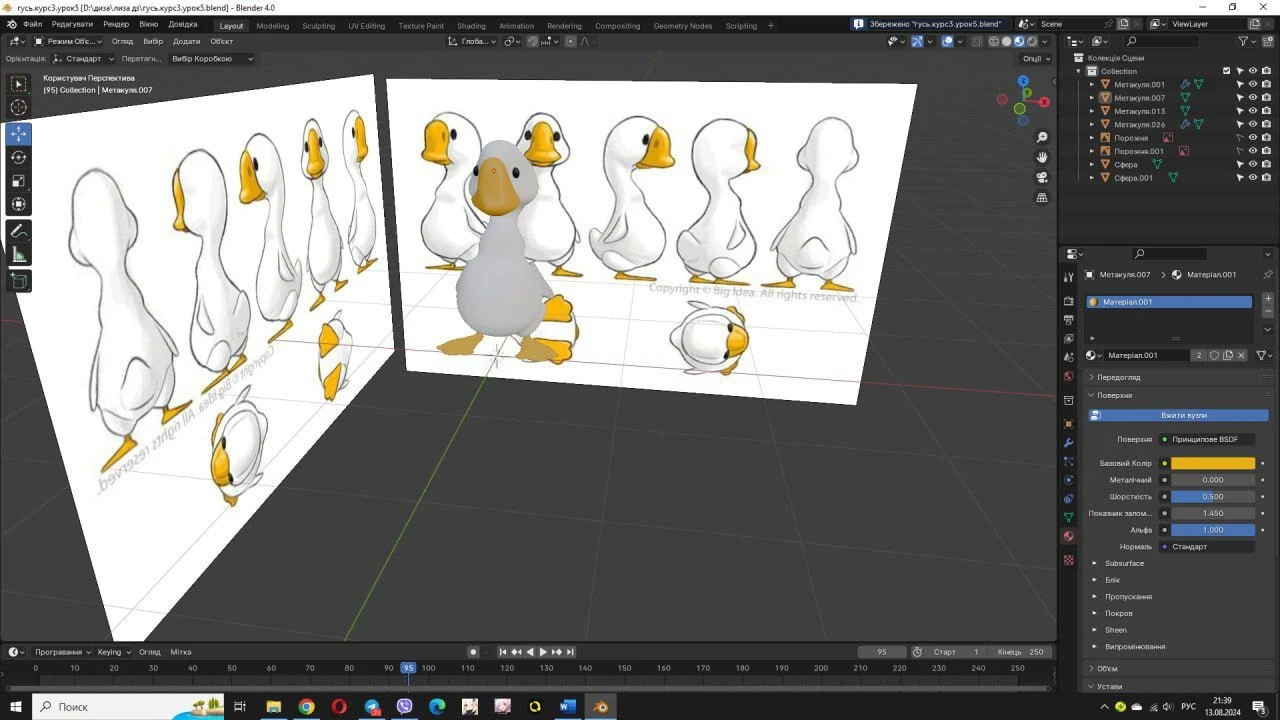Image resolution: width=1280 pixels, height=720 pixels.
Task: Activate the Transform tool
Action: [19, 204]
